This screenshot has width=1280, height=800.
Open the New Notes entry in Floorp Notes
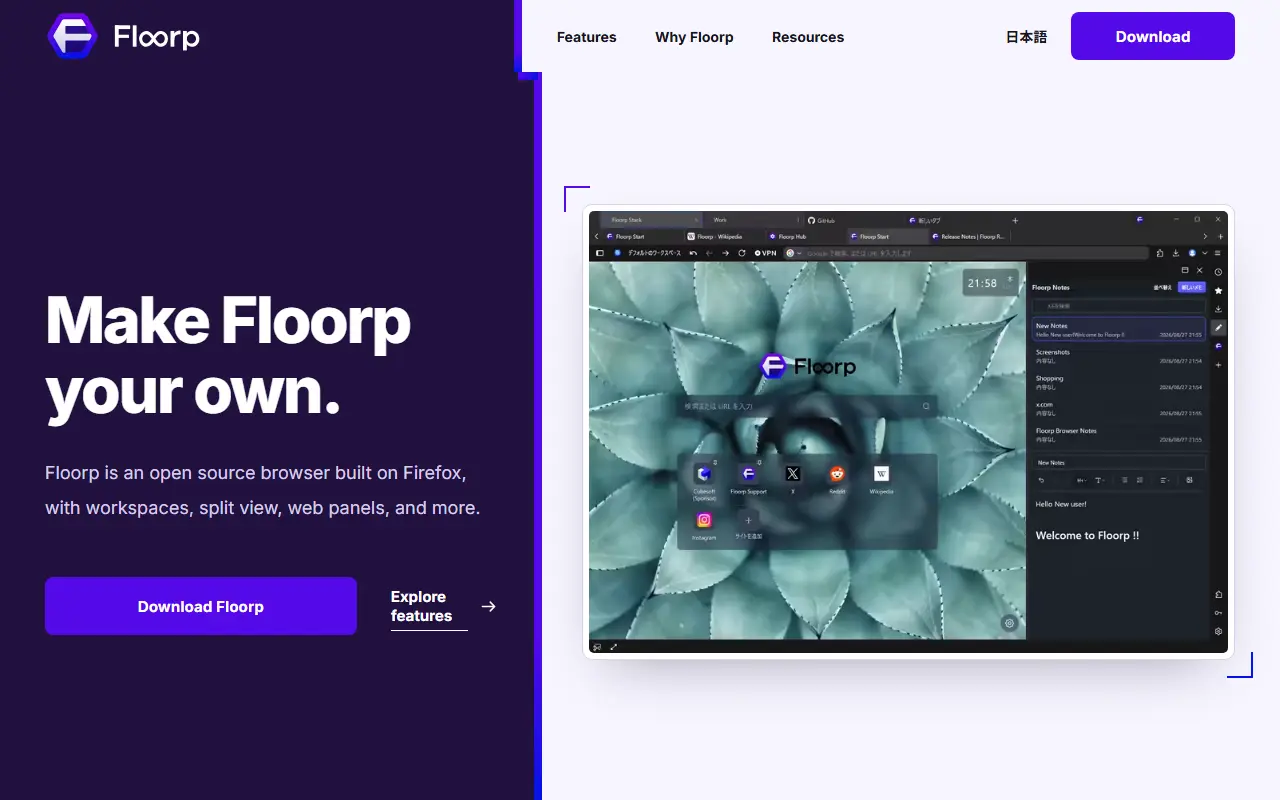pyautogui.click(x=1118, y=330)
